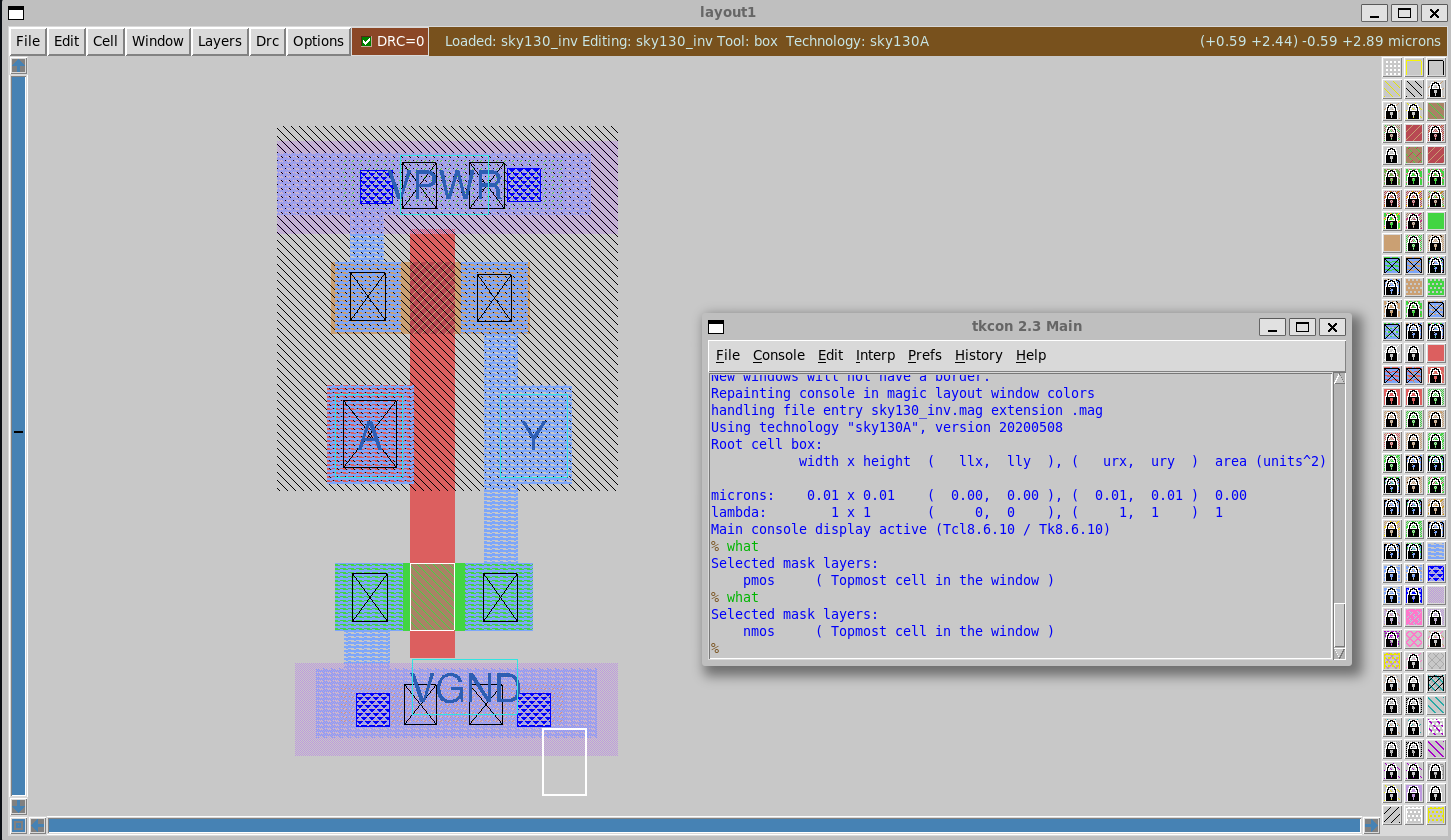Open the History dropdown in tkcon
This screenshot has width=1451, height=840.
[x=978, y=355]
